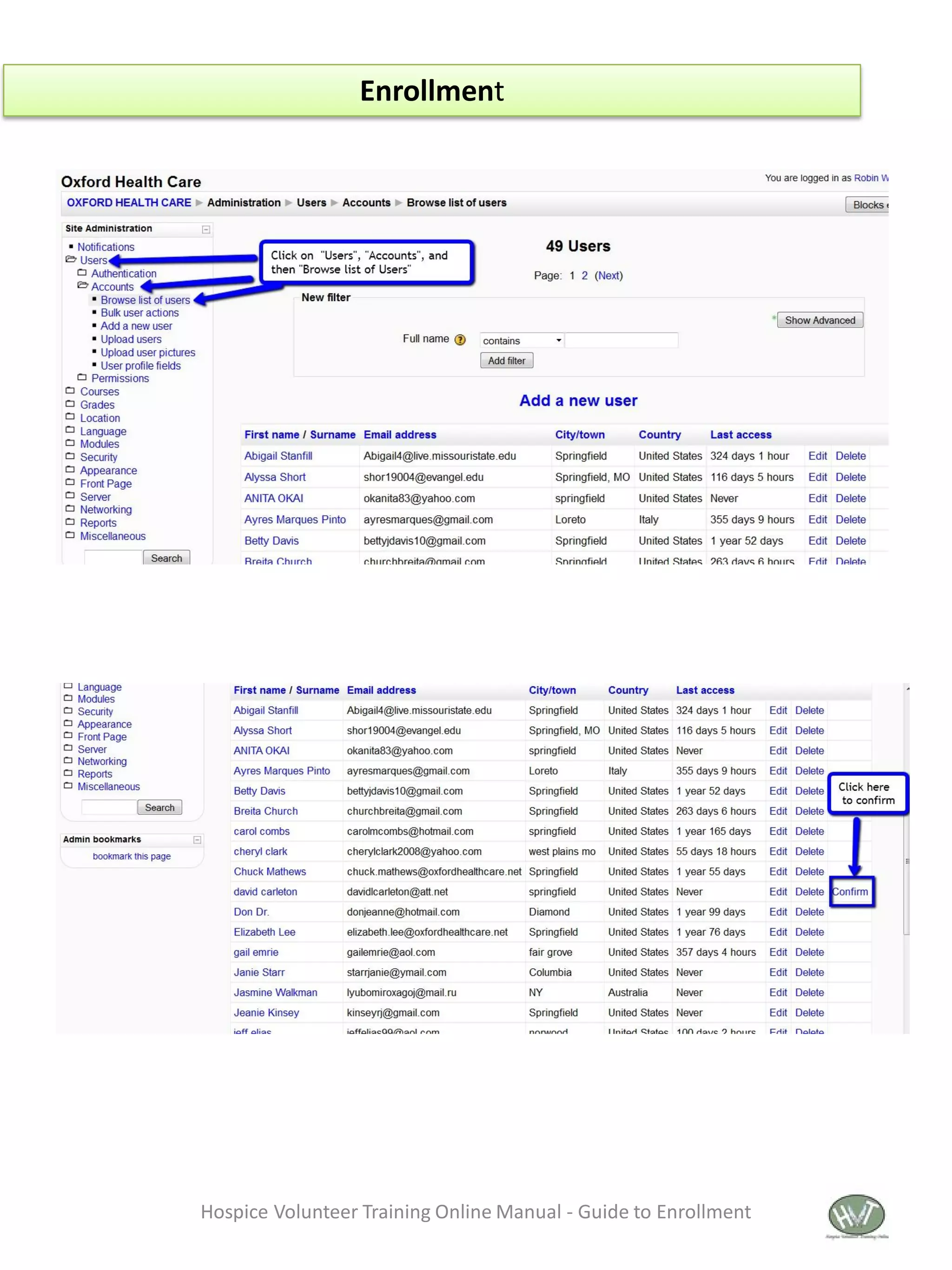Open the Grades folder in sidebar

[97, 405]
